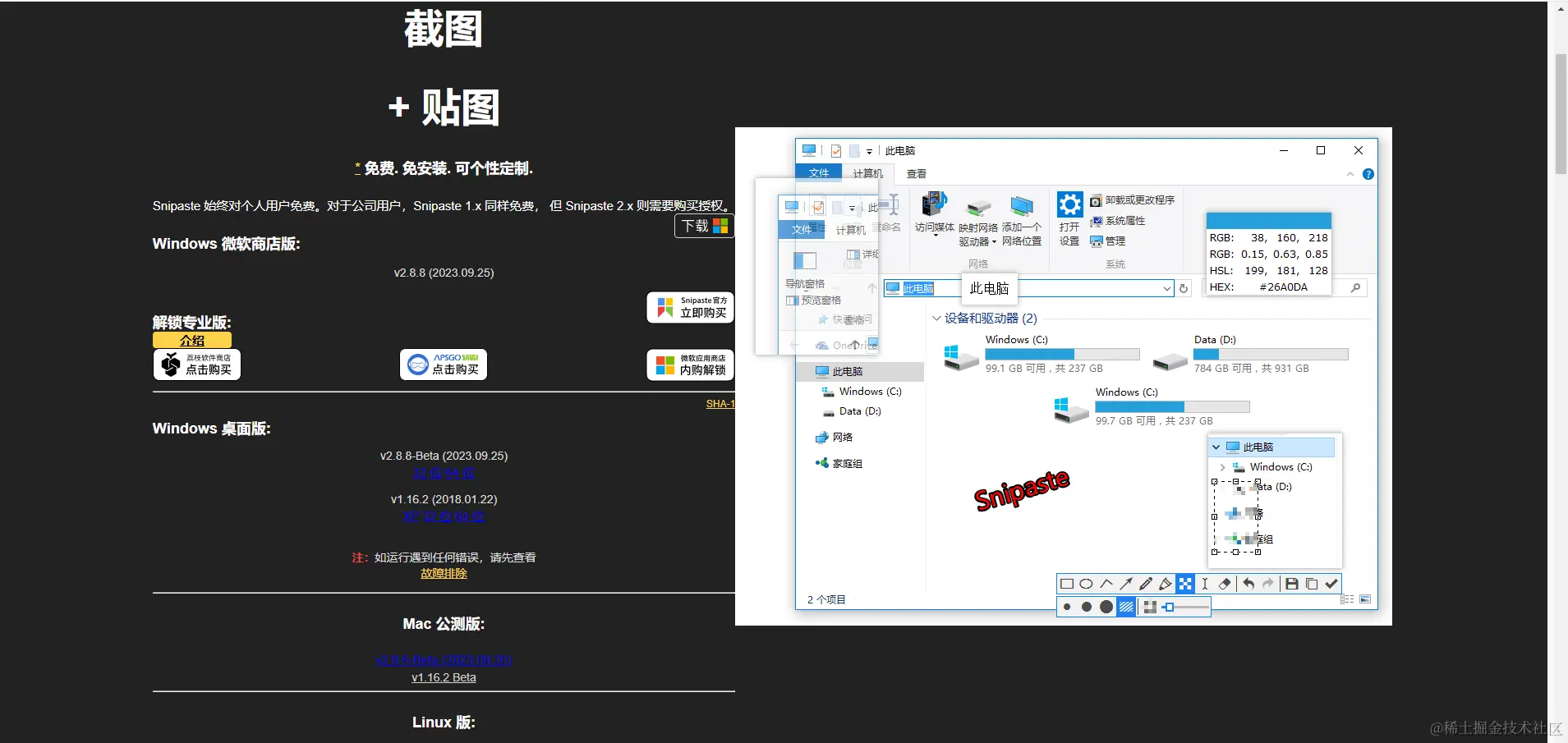
Task: Choose the smallest brush size dot
Action: pyautogui.click(x=1067, y=608)
